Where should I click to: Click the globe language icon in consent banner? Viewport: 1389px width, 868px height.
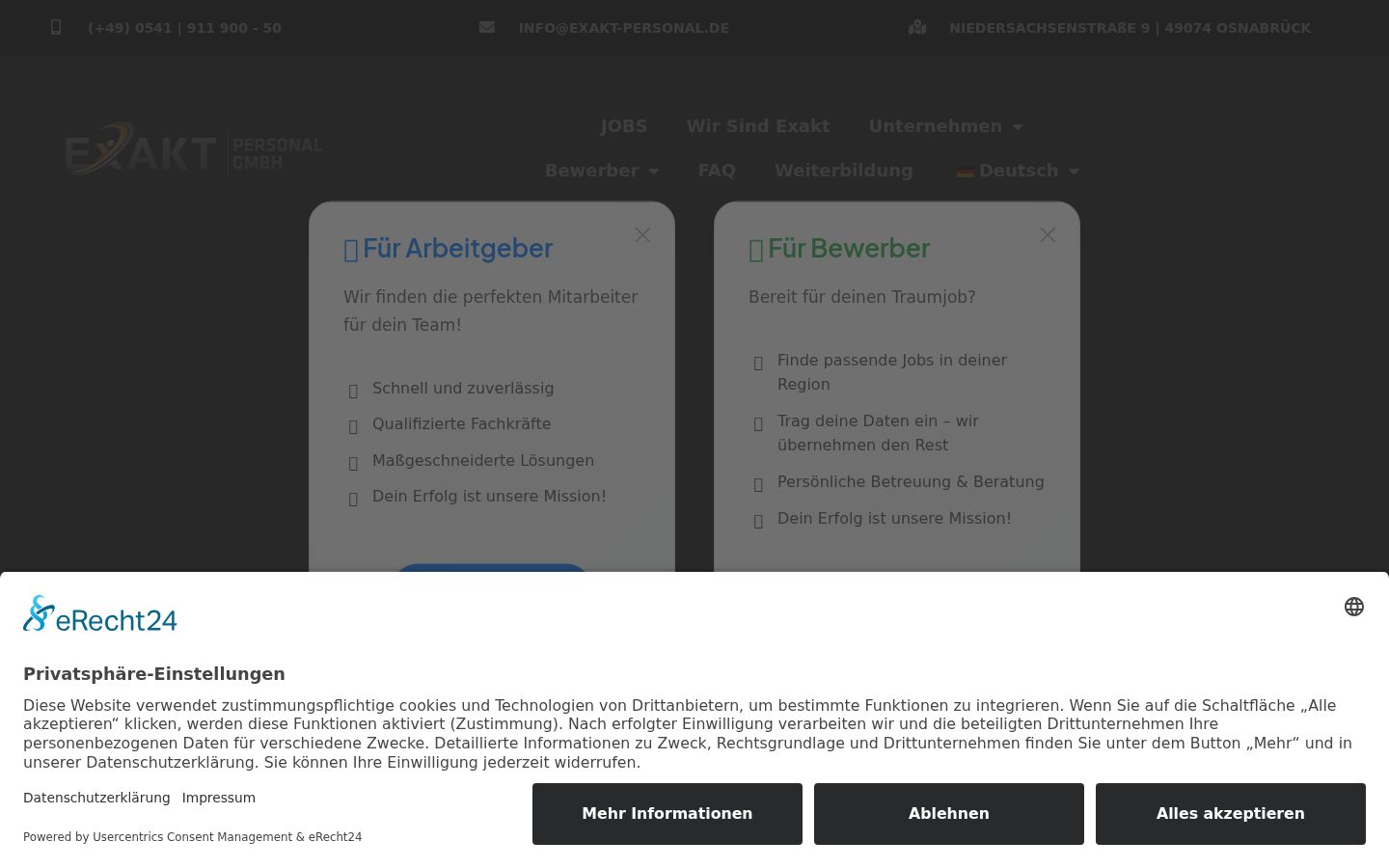pos(1354,607)
